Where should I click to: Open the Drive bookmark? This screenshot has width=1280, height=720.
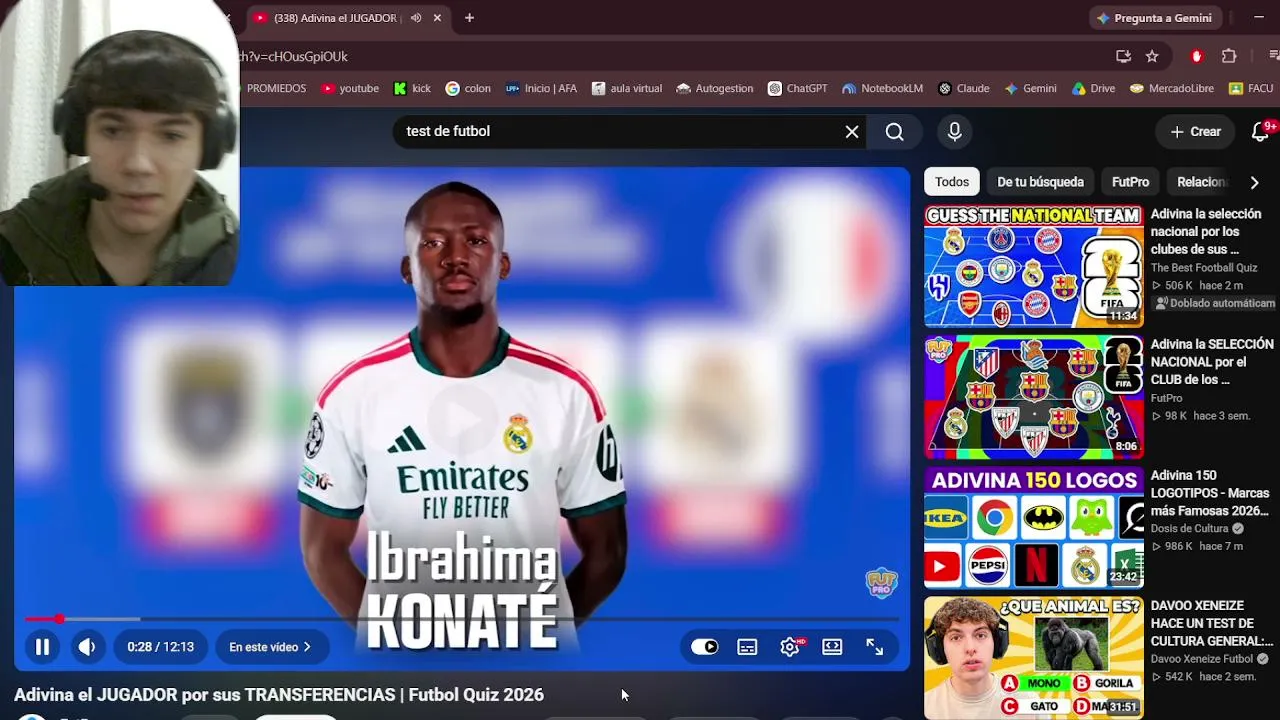click(1093, 89)
